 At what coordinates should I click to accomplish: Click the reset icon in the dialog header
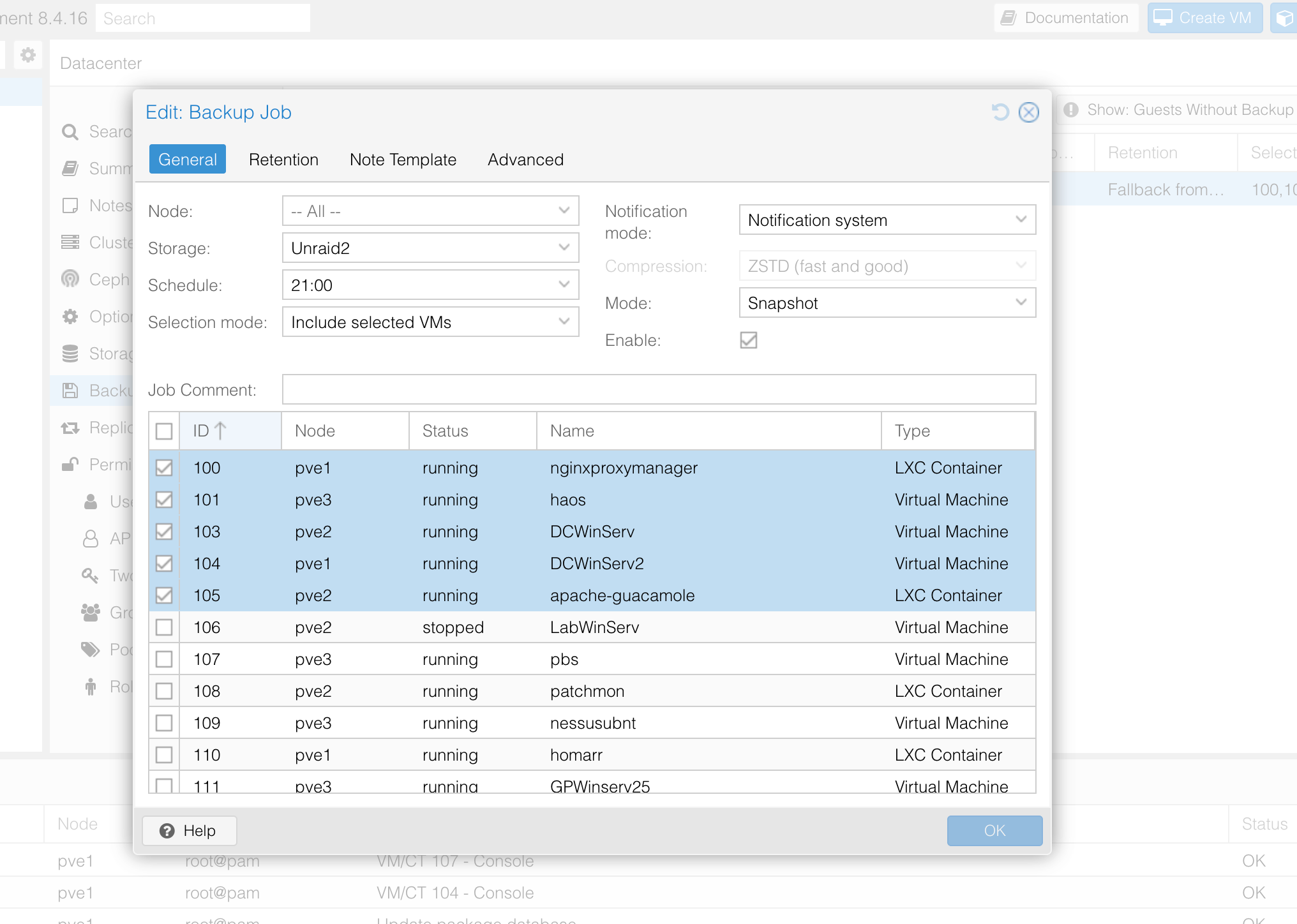tap(1000, 112)
